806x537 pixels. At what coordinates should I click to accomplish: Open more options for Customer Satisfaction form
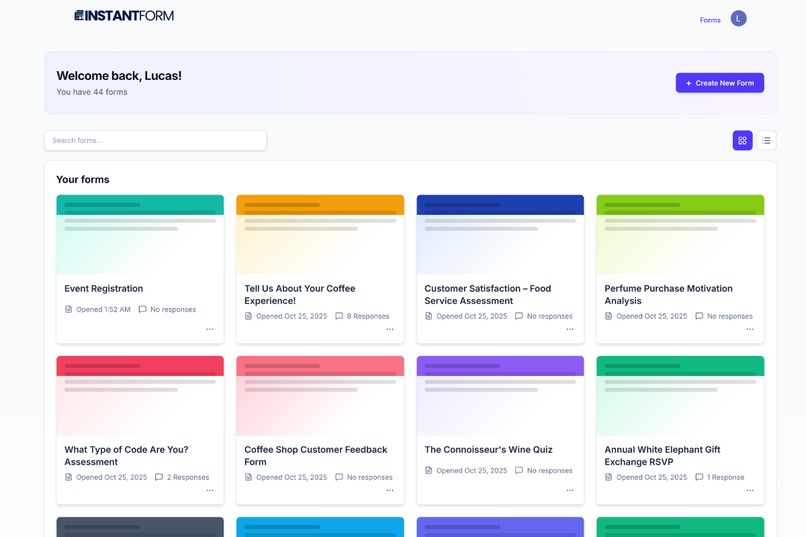[570, 329]
